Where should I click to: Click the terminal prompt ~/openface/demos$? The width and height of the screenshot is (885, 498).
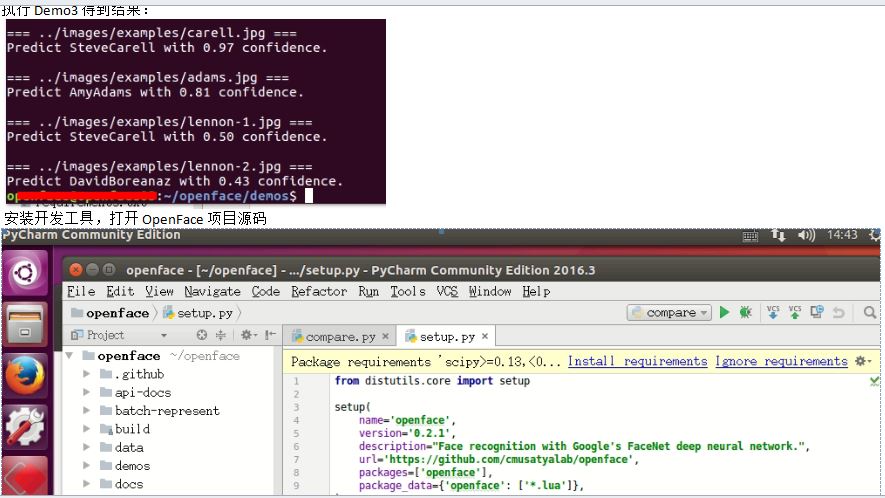[230, 196]
